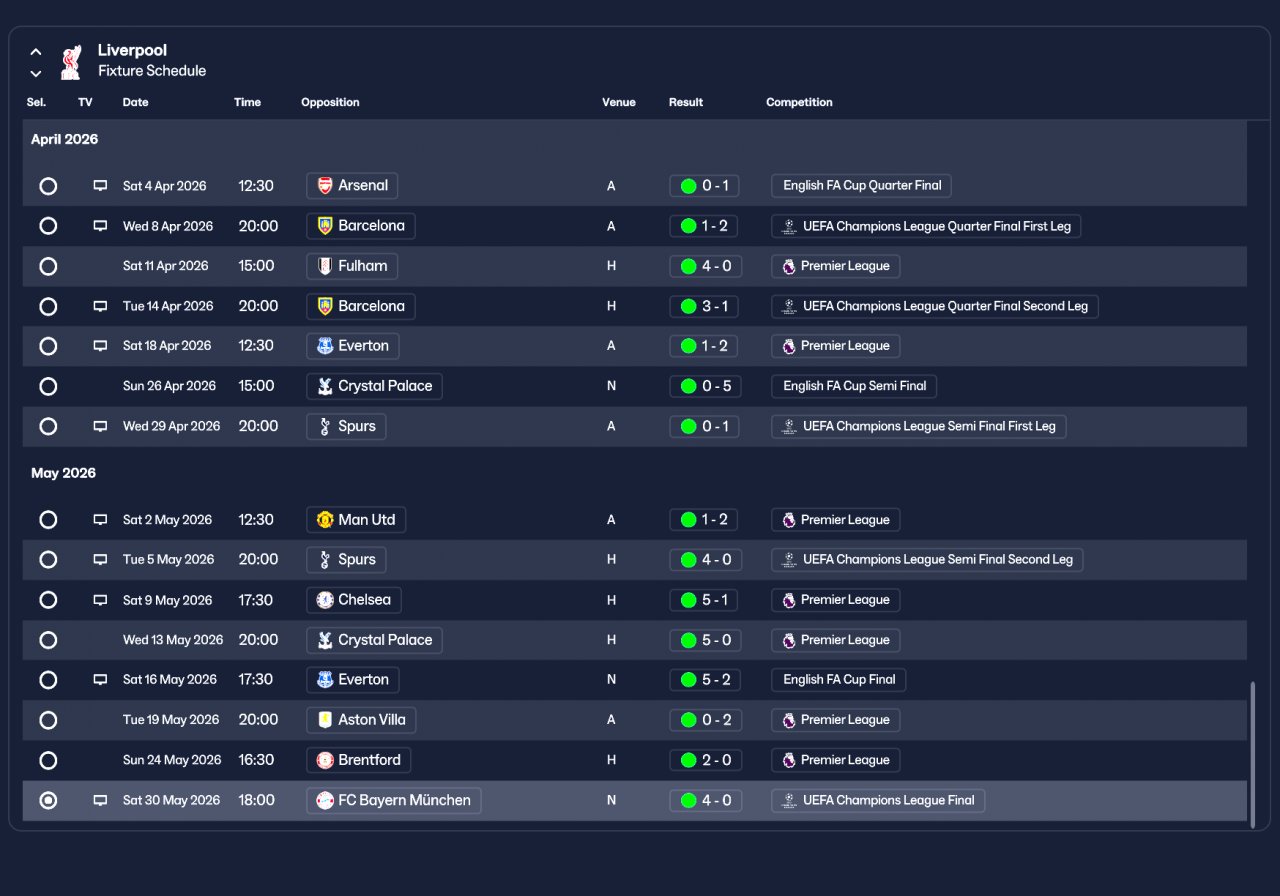
Task: Open the English FA Cup Final competition
Action: (838, 680)
